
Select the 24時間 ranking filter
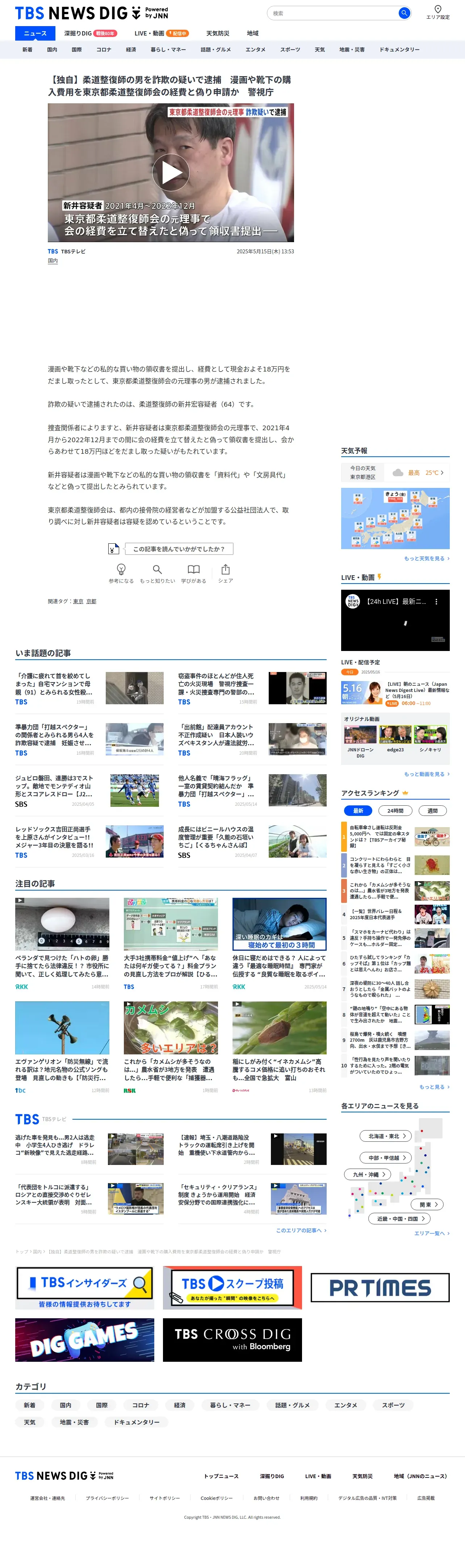(395, 810)
